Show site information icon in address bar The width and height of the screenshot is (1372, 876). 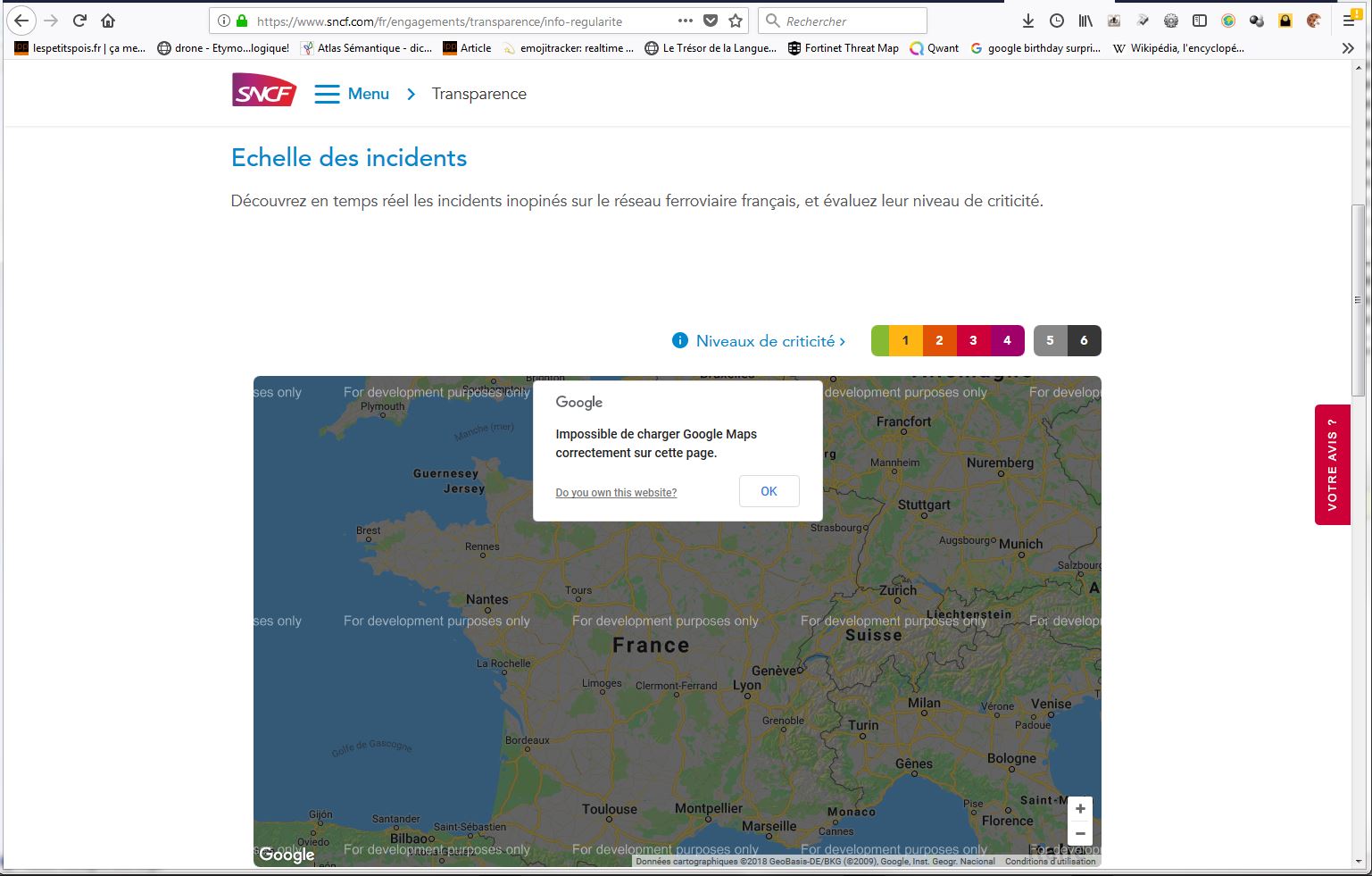(x=224, y=21)
